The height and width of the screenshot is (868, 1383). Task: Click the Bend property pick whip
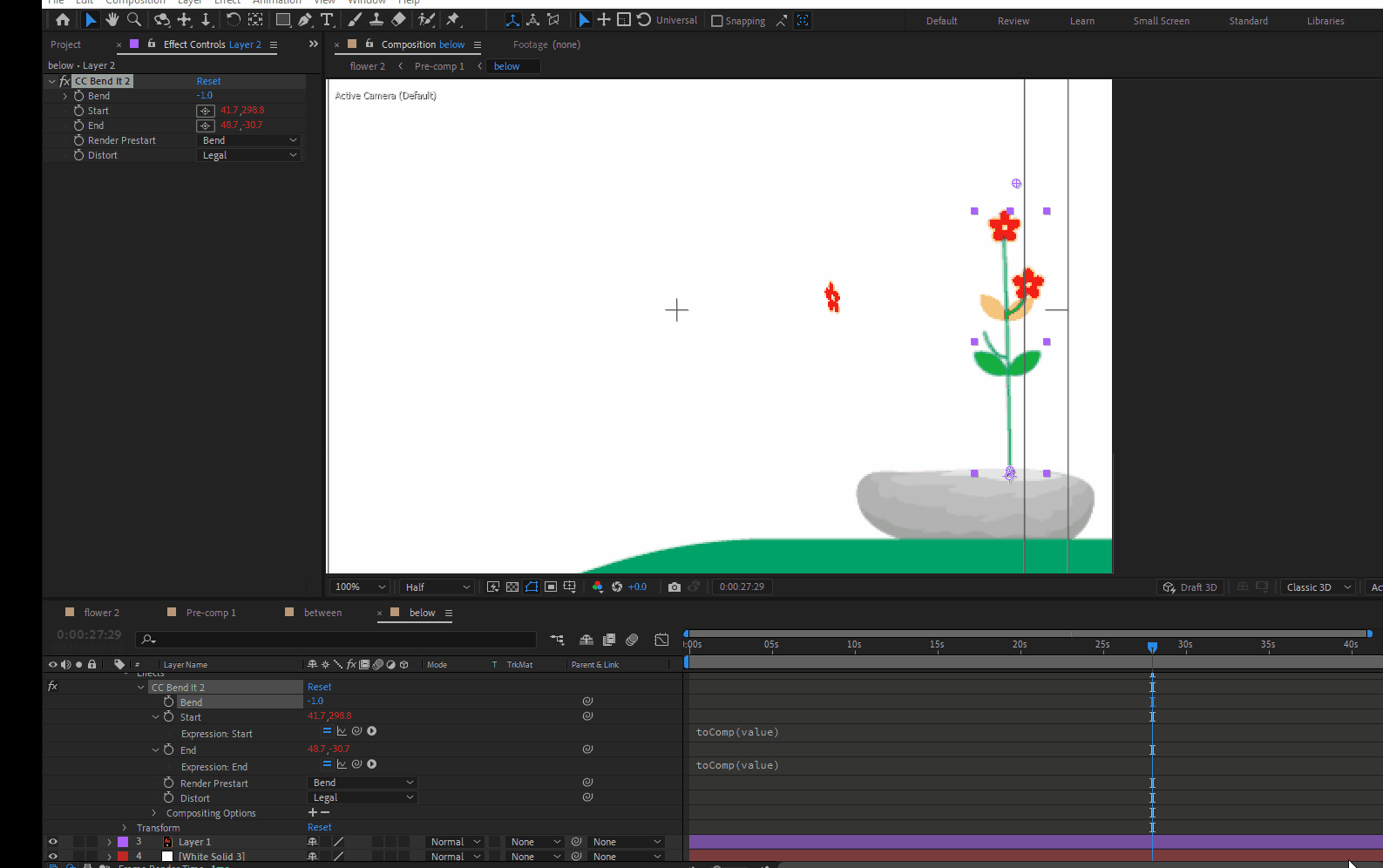click(587, 701)
